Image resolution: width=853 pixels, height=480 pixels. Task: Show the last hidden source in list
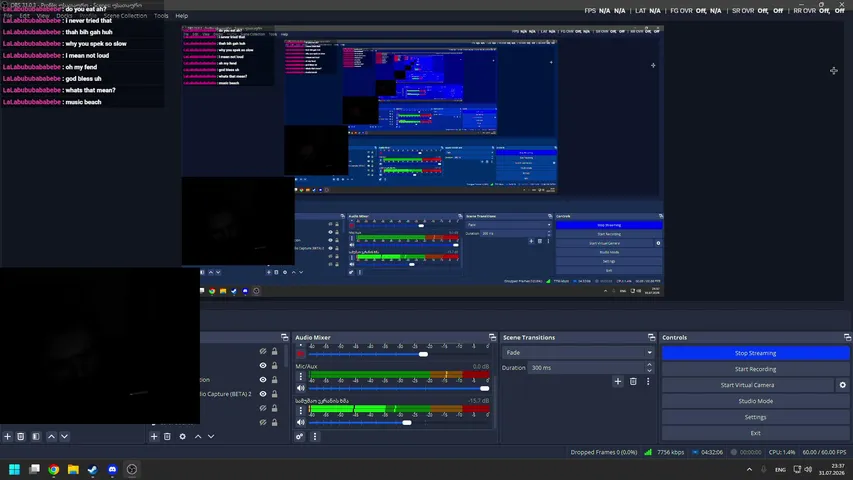[x=263, y=422]
